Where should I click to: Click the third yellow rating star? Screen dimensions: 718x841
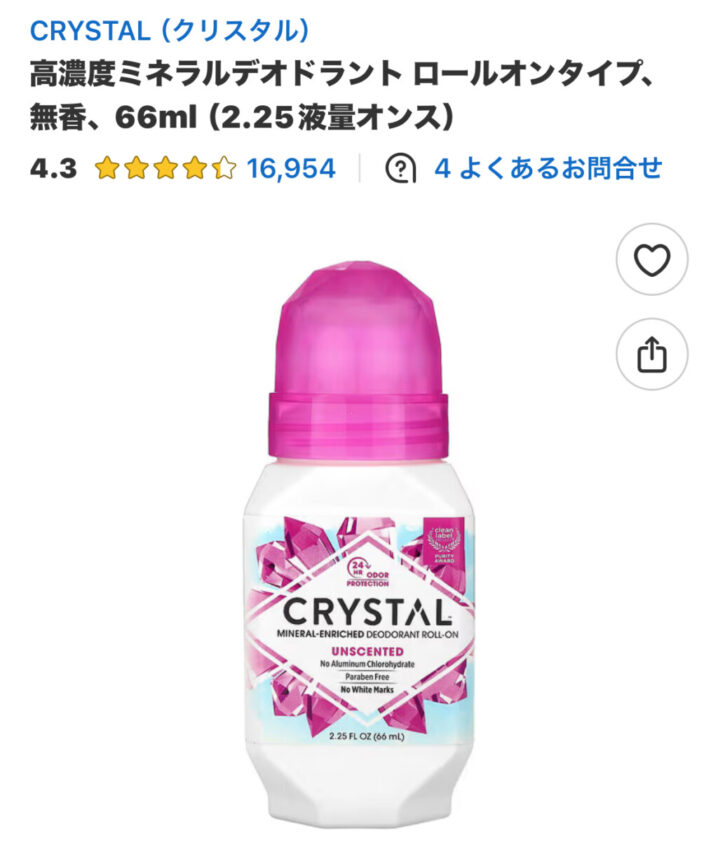tap(165, 168)
